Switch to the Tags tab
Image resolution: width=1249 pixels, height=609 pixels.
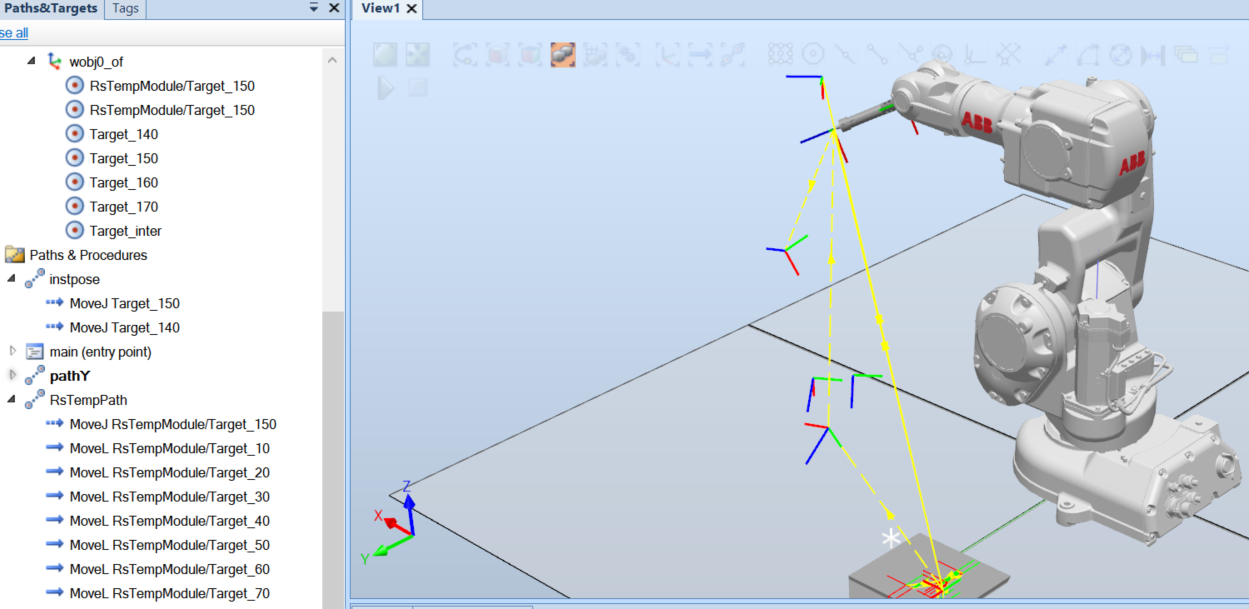pos(126,8)
